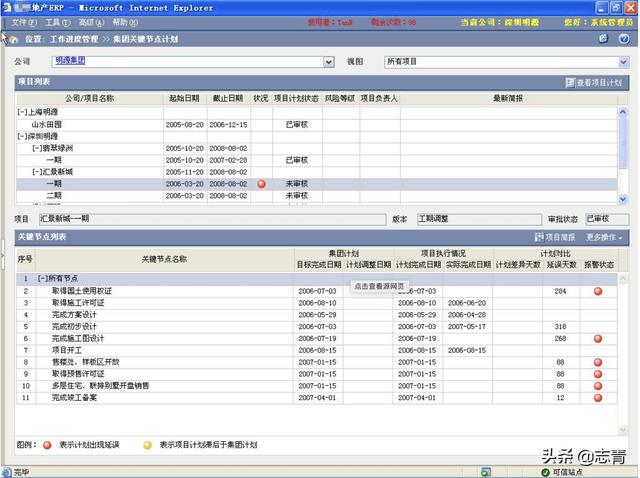Click the 延误天数 column header

click(562, 265)
